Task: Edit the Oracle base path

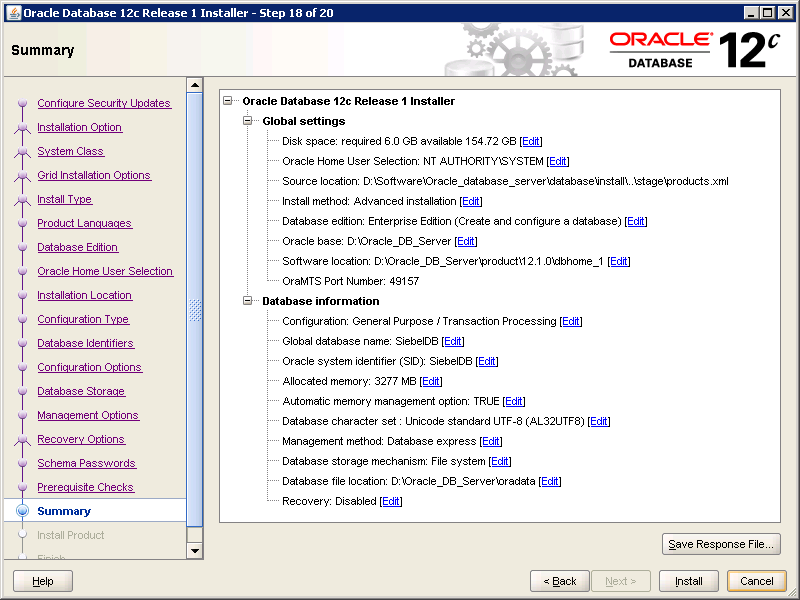Action: 465,241
